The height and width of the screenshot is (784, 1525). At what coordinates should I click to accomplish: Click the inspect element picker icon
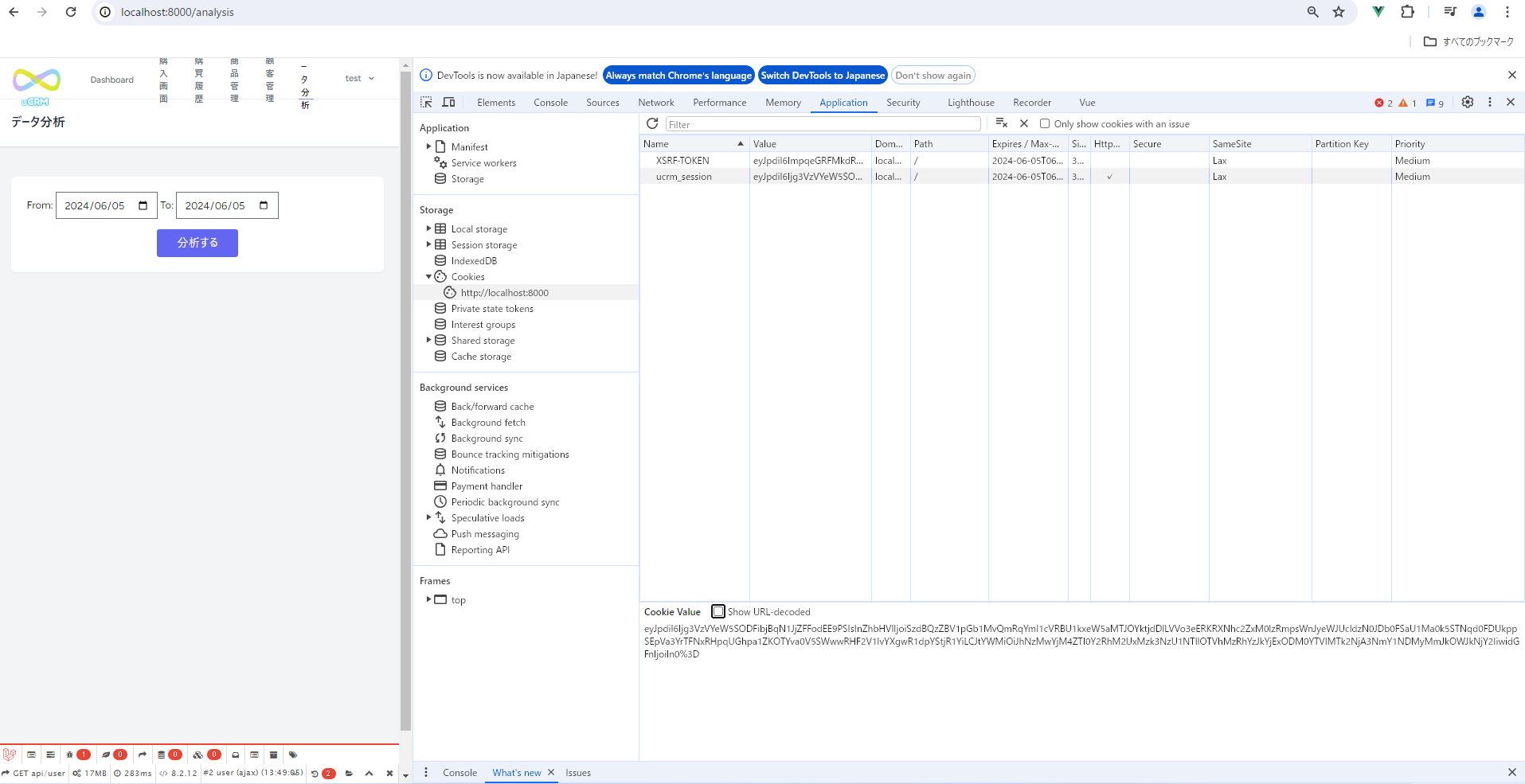(426, 102)
